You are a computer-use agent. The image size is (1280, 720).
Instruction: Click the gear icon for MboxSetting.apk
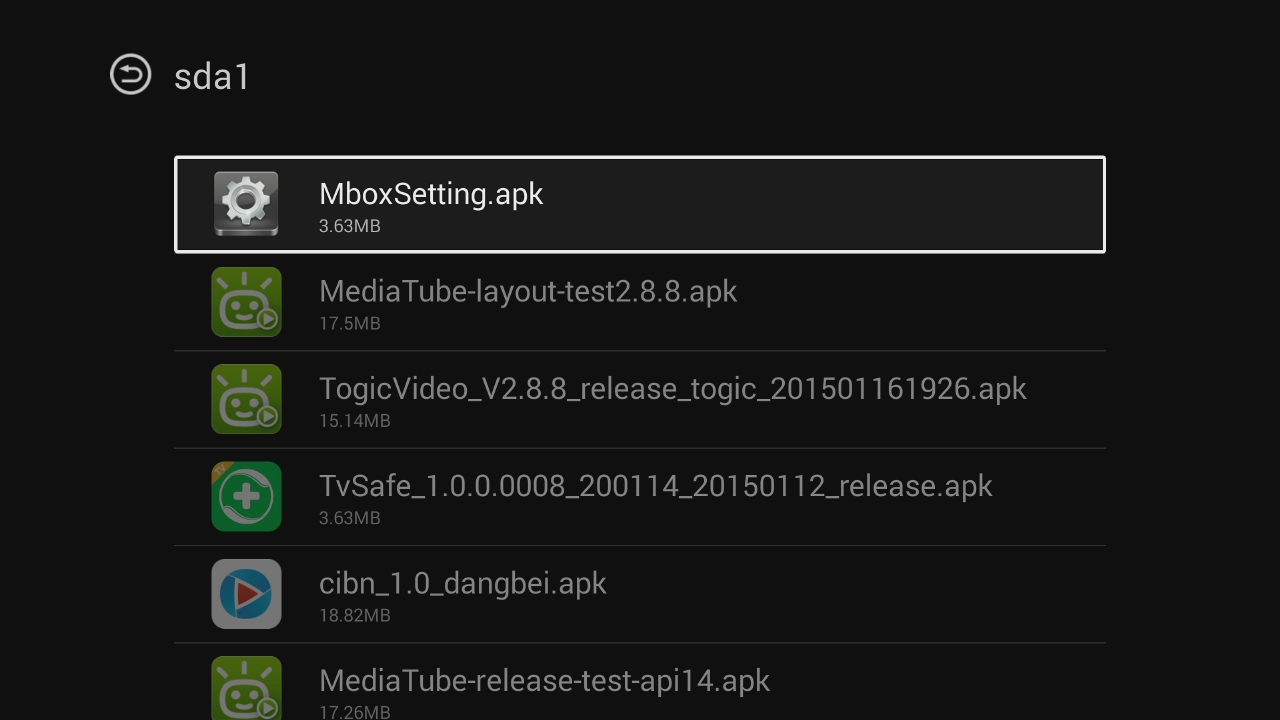(246, 204)
